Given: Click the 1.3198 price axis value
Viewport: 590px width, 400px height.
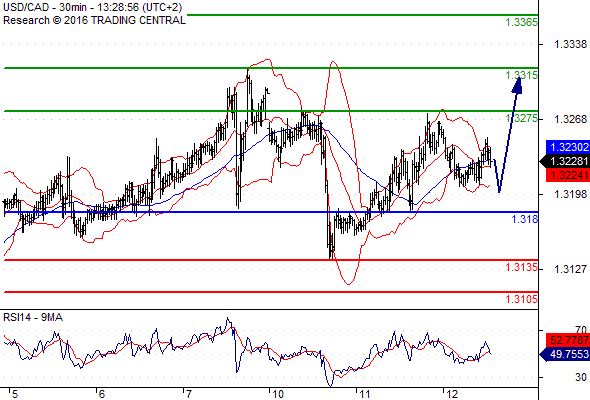Looking at the screenshot, I should tap(570, 194).
